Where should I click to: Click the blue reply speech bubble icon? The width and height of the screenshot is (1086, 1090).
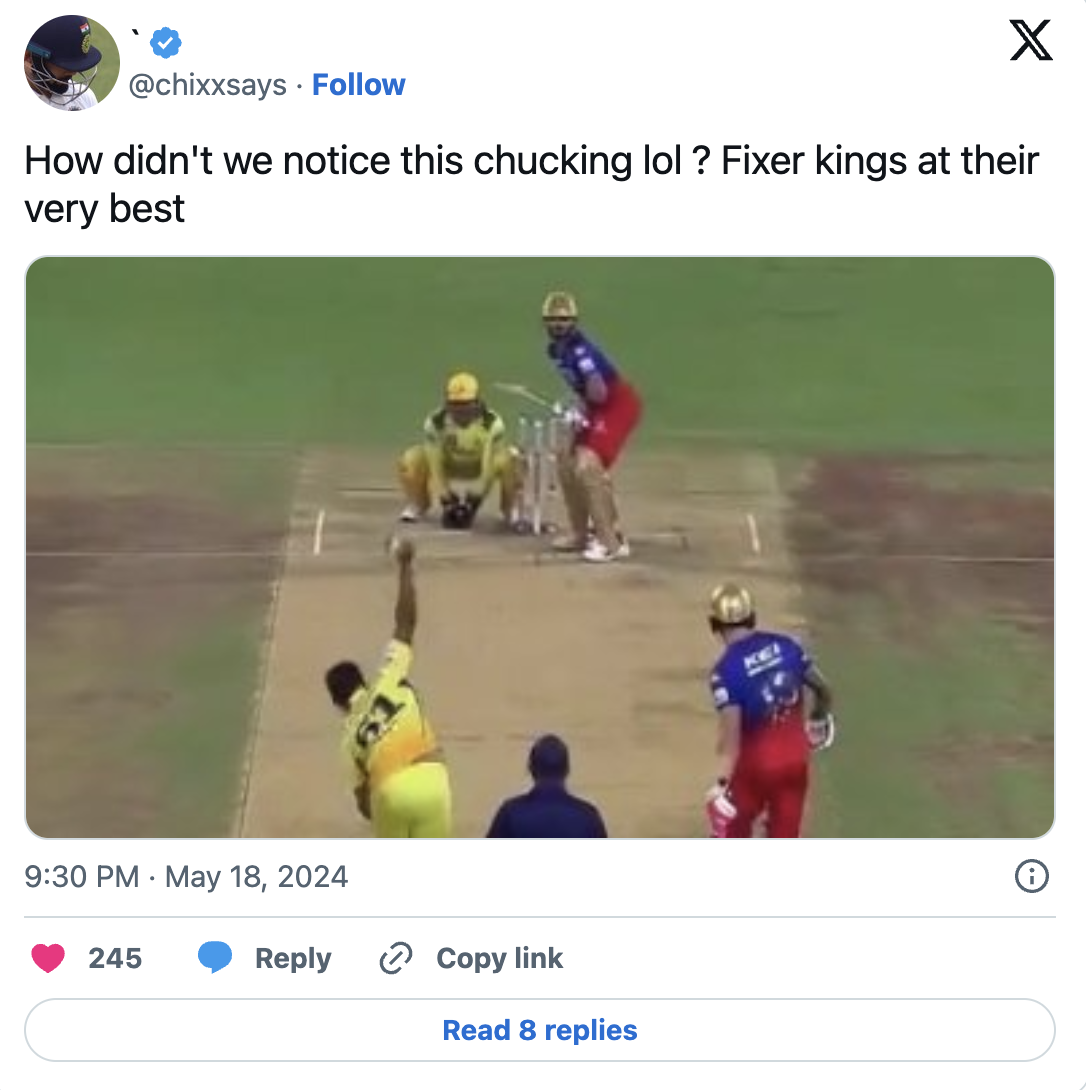(215, 958)
